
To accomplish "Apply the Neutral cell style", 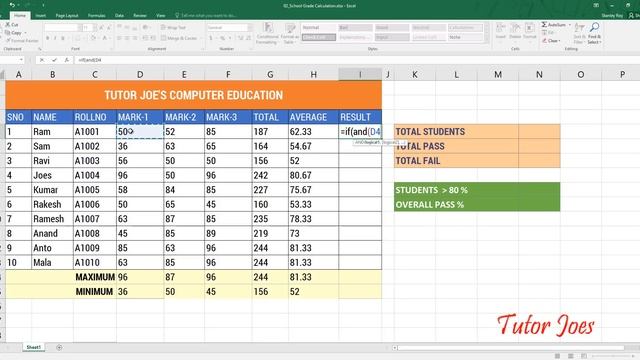I will [428, 27].
